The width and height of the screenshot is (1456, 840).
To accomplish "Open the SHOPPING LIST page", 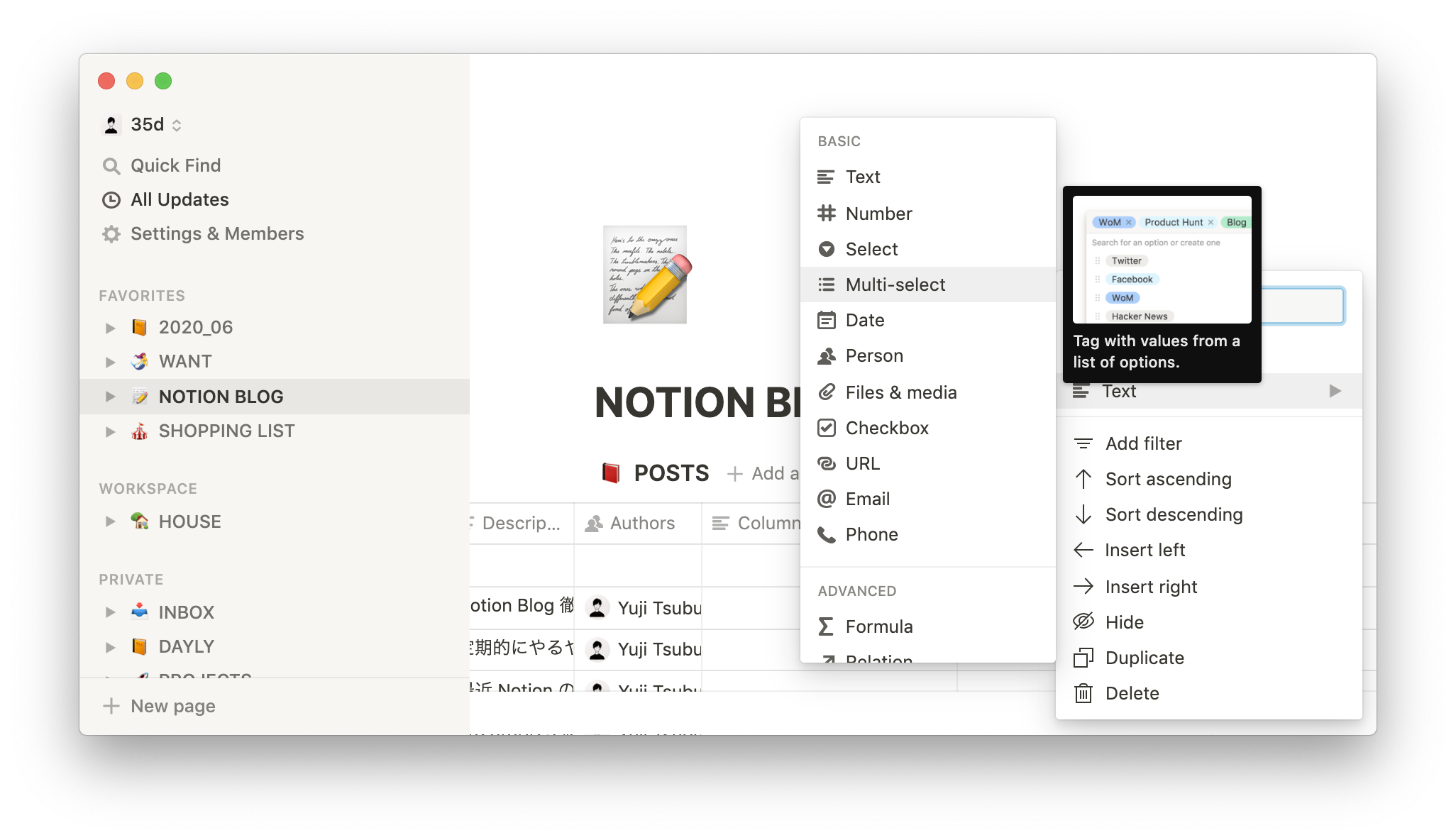I will (x=274, y=431).
